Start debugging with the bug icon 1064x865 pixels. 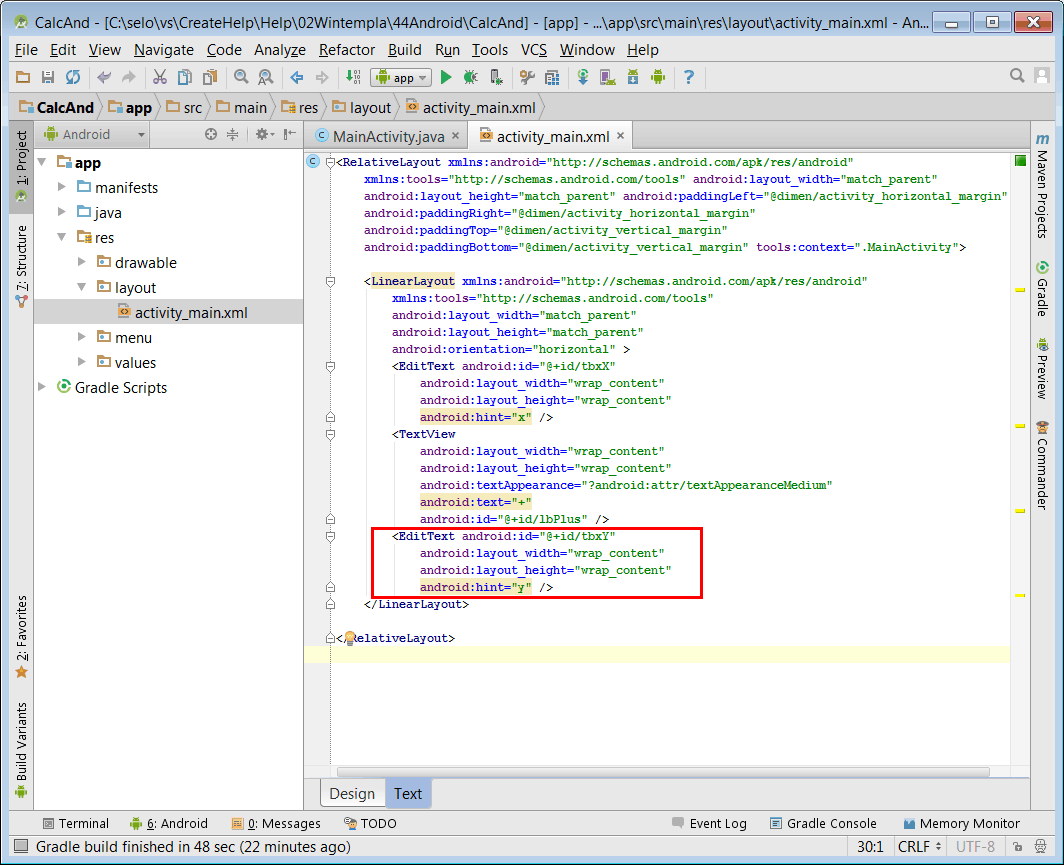tap(470, 77)
